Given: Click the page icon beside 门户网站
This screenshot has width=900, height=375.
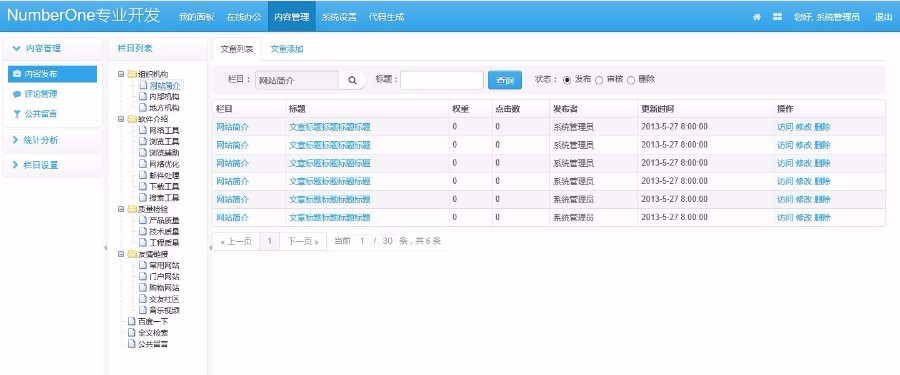Looking at the screenshot, I should pyautogui.click(x=143, y=276).
